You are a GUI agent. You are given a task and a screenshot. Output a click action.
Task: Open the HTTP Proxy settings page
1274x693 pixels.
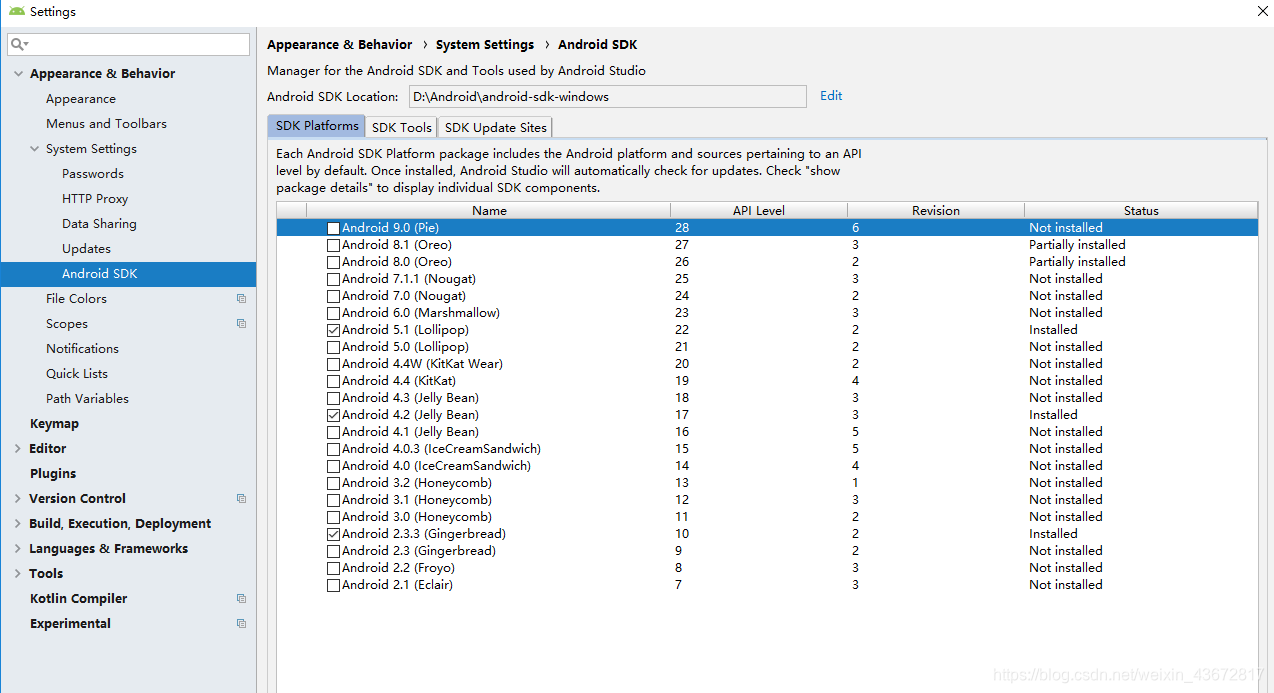95,199
